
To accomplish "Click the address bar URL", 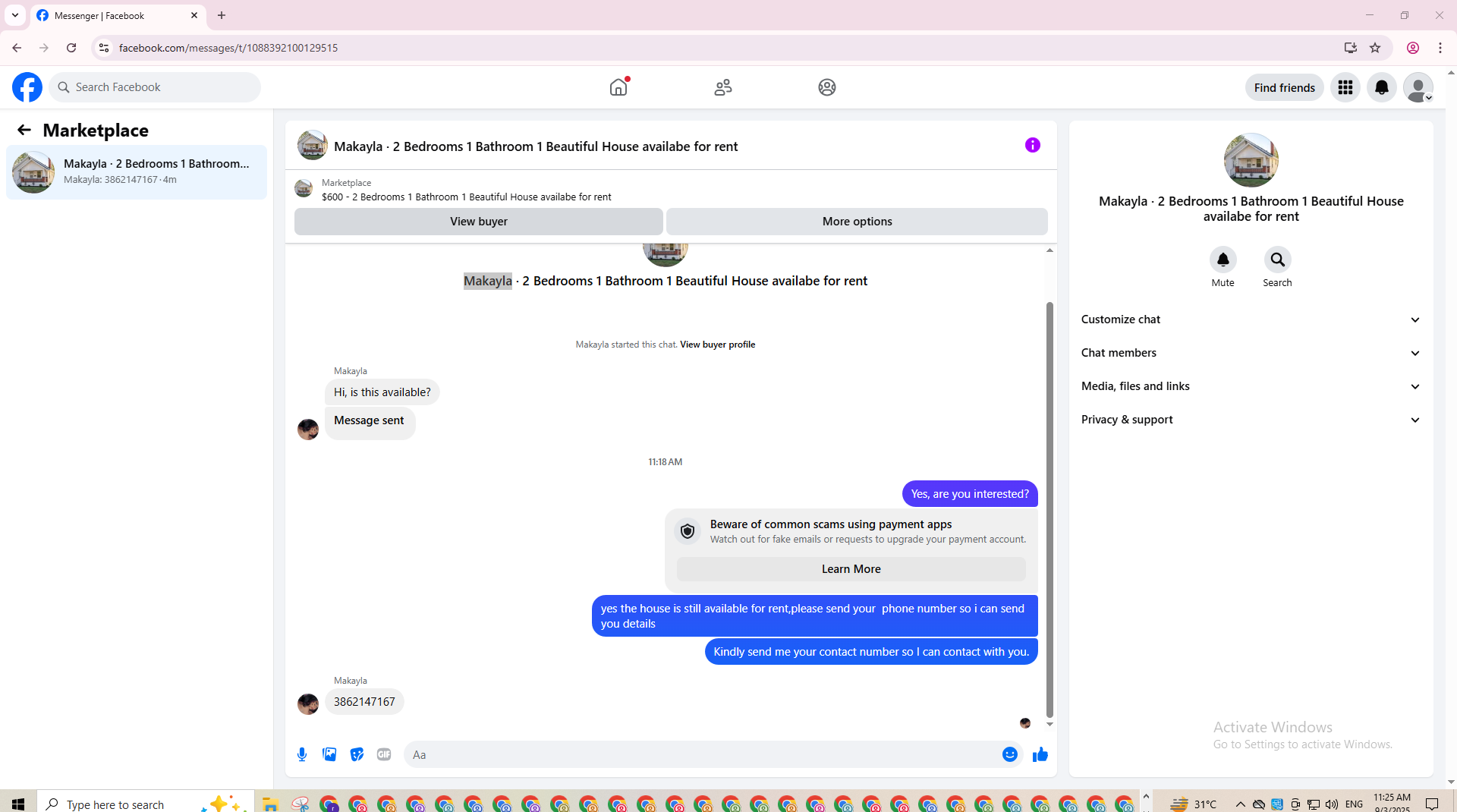I will tap(228, 48).
